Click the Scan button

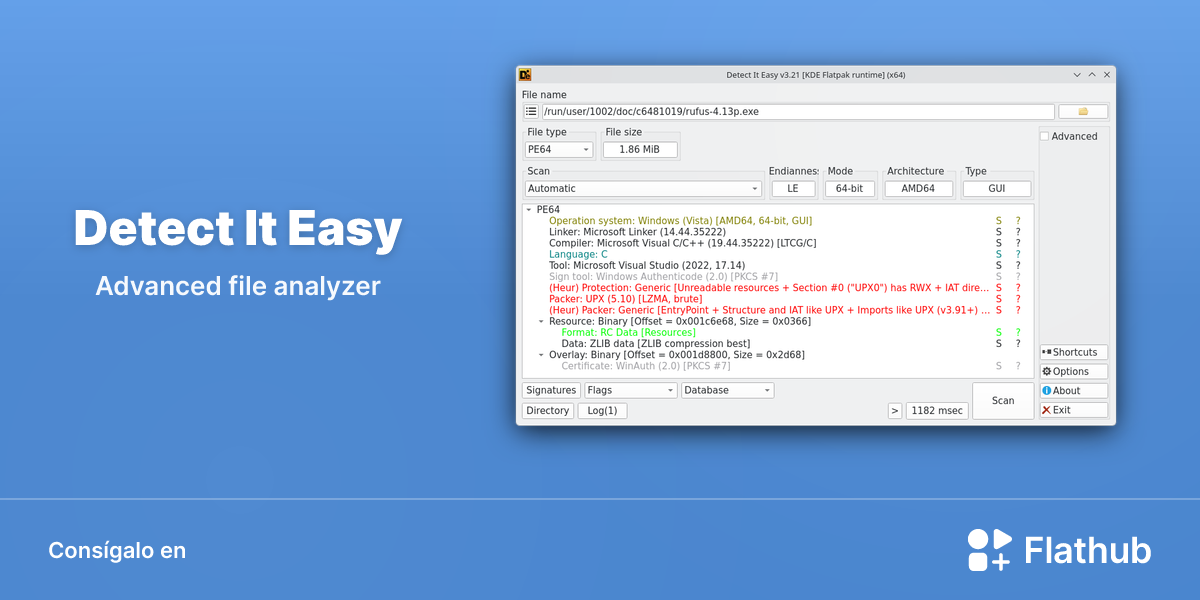point(1003,401)
